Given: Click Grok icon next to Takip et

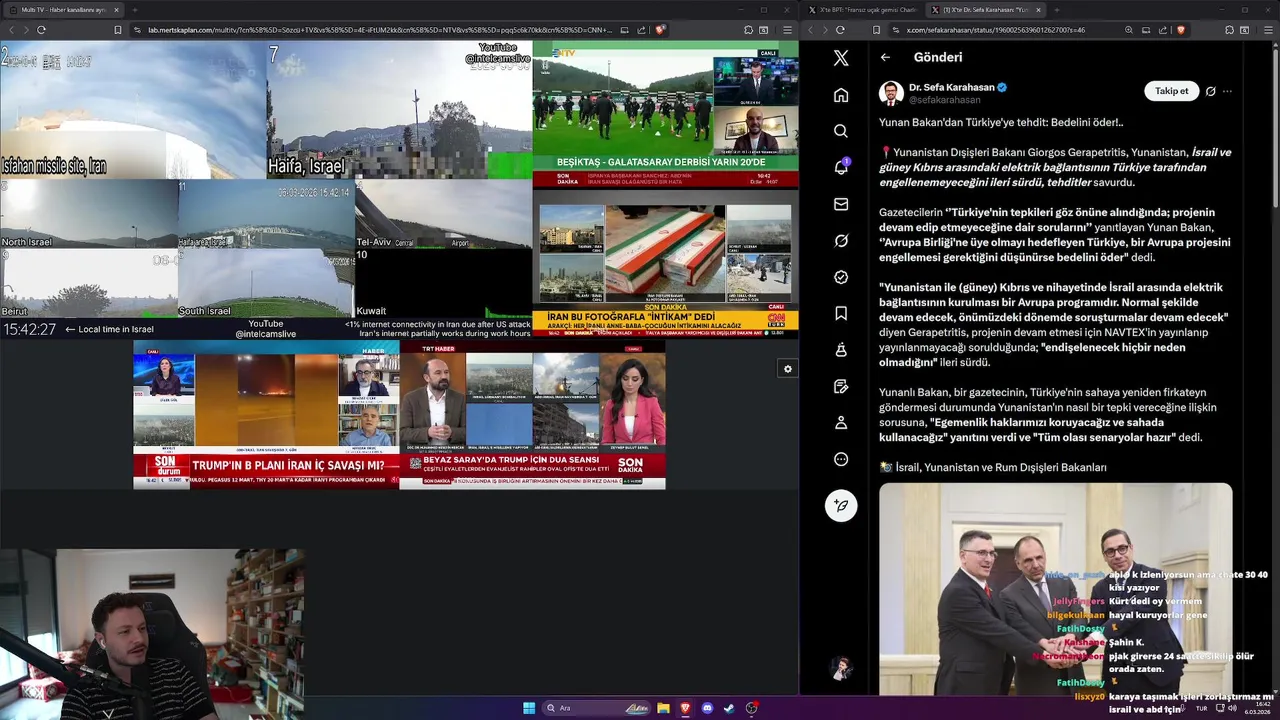Looking at the screenshot, I should 1210,91.
